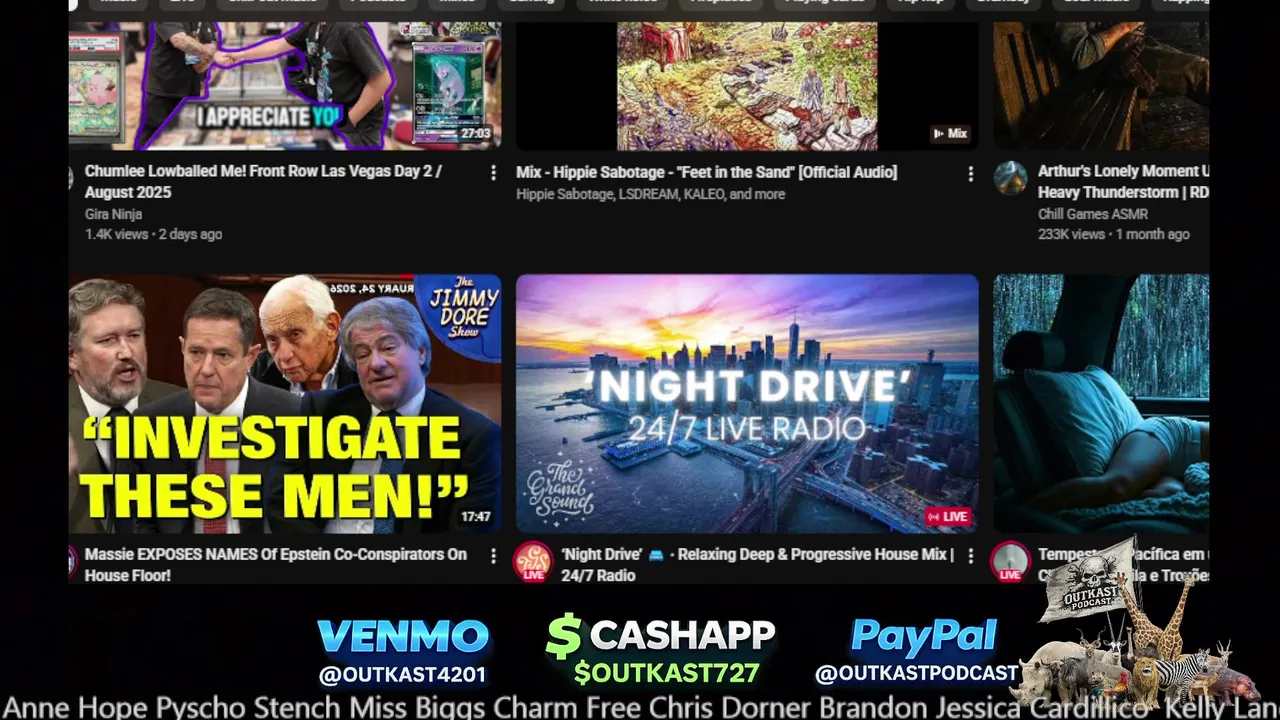Screen dimensions: 1280x720
Task: Open the Chill Games ASMR channel name
Action: point(1093,214)
